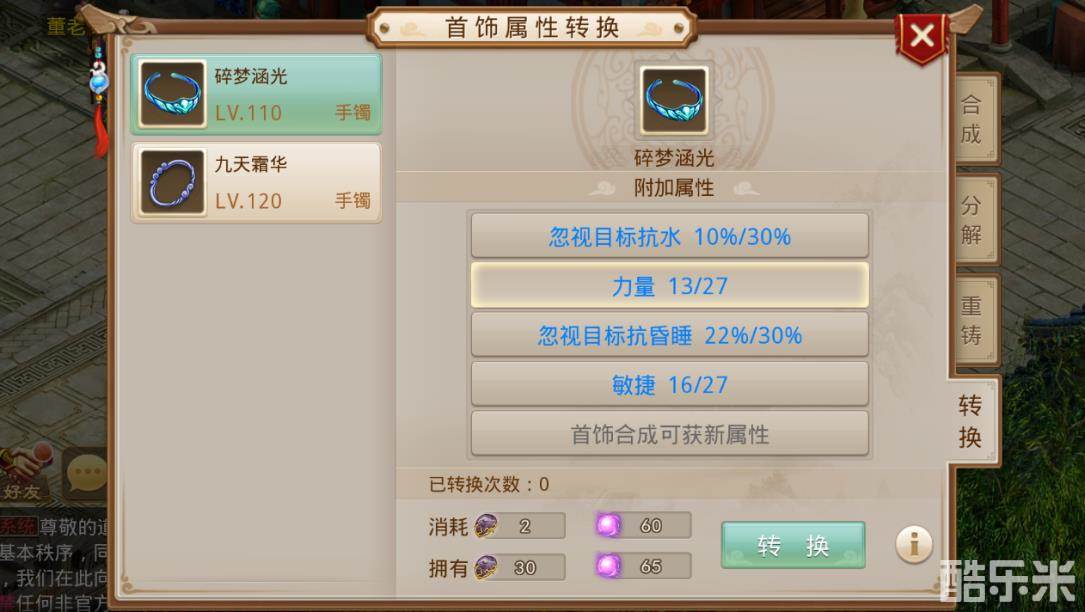Click the conversion stone icon in 拥有 row
This screenshot has height=612, width=1085.
tap(486, 568)
